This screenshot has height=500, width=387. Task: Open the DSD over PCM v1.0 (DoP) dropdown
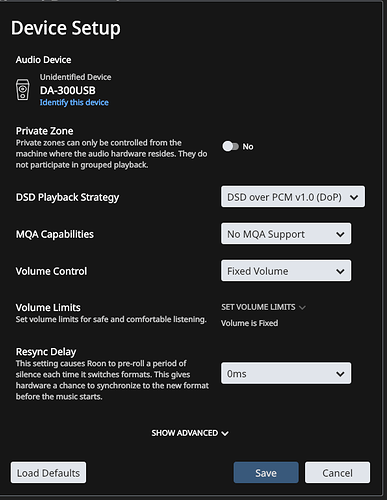(293, 197)
